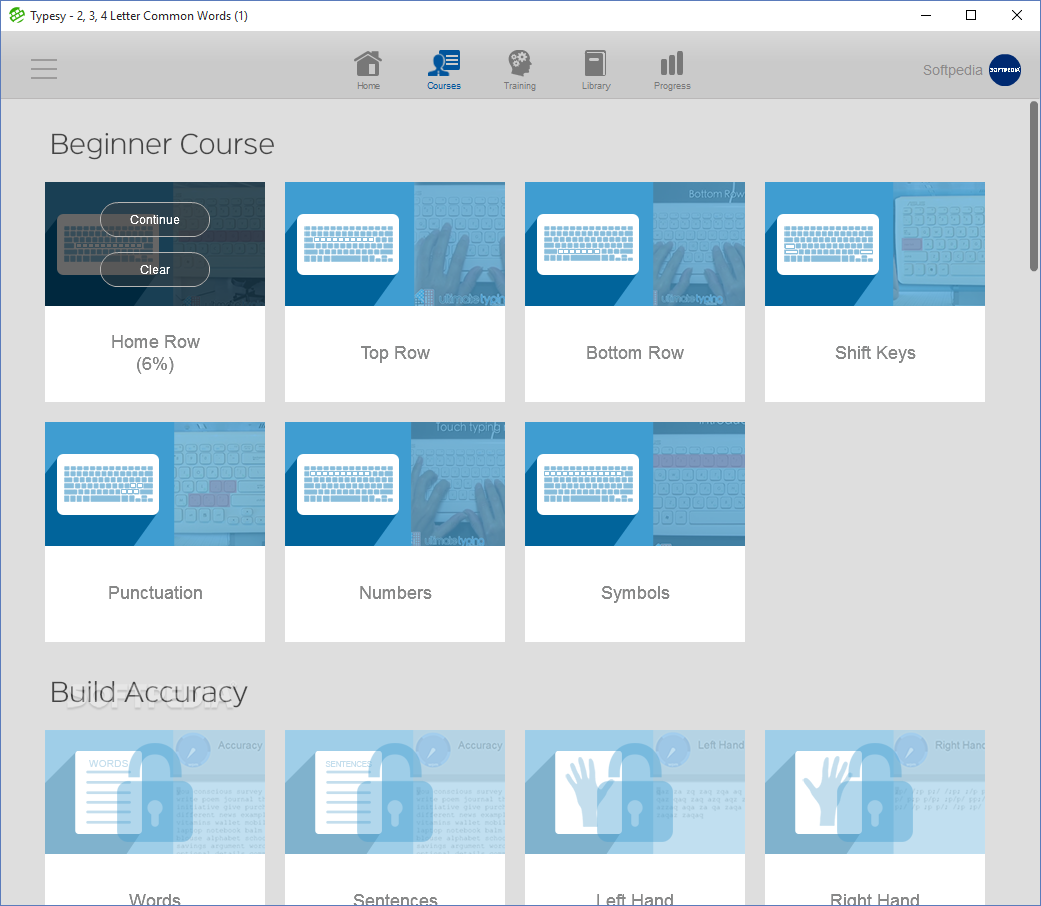The height and width of the screenshot is (906, 1041).
Task: Clear Home Row course progress
Action: pos(155,269)
